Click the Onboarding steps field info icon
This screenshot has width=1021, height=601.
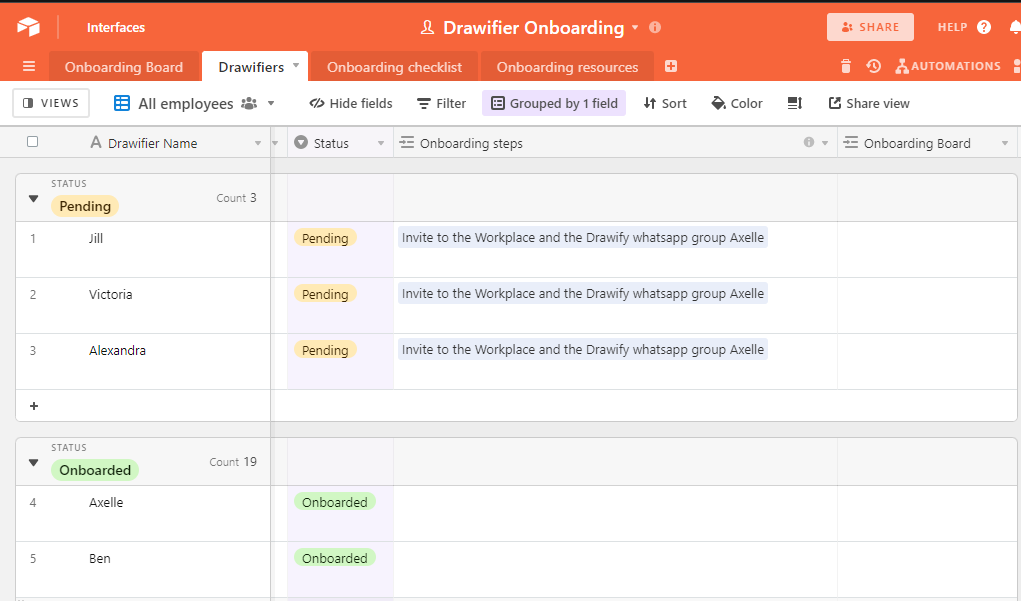tap(809, 142)
